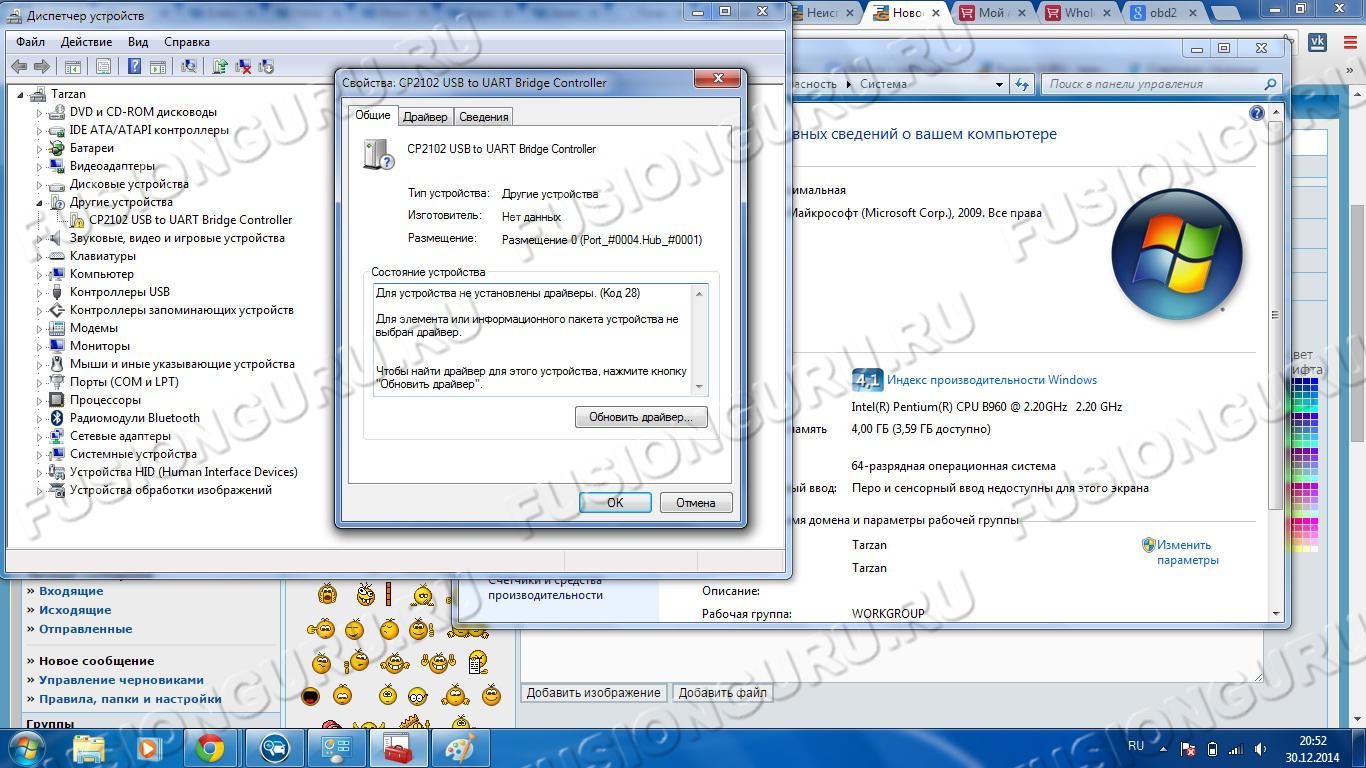Expand Сетевые адаптеры node

40,437
